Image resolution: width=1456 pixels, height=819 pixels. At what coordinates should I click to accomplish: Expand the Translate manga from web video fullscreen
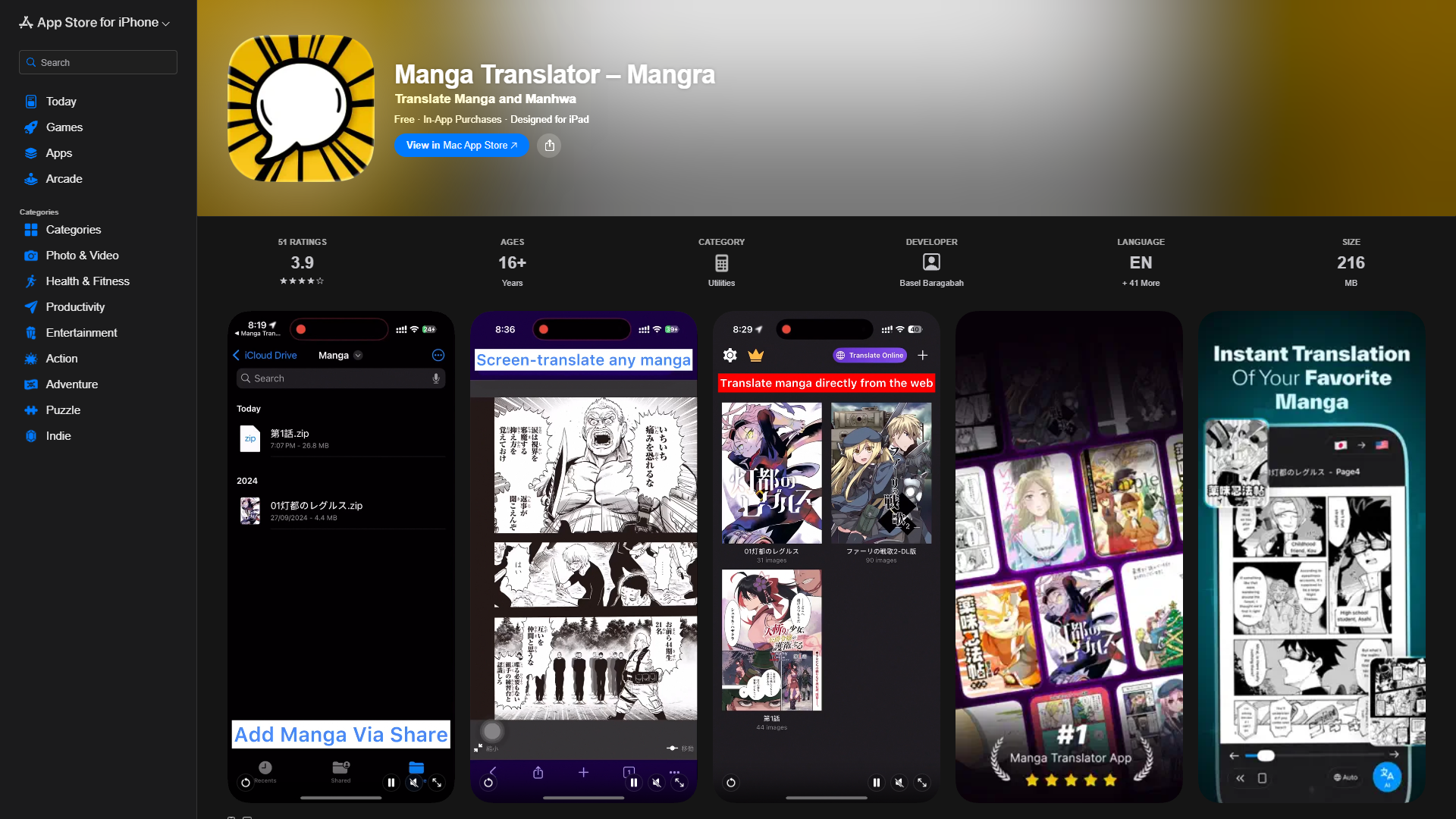[922, 783]
